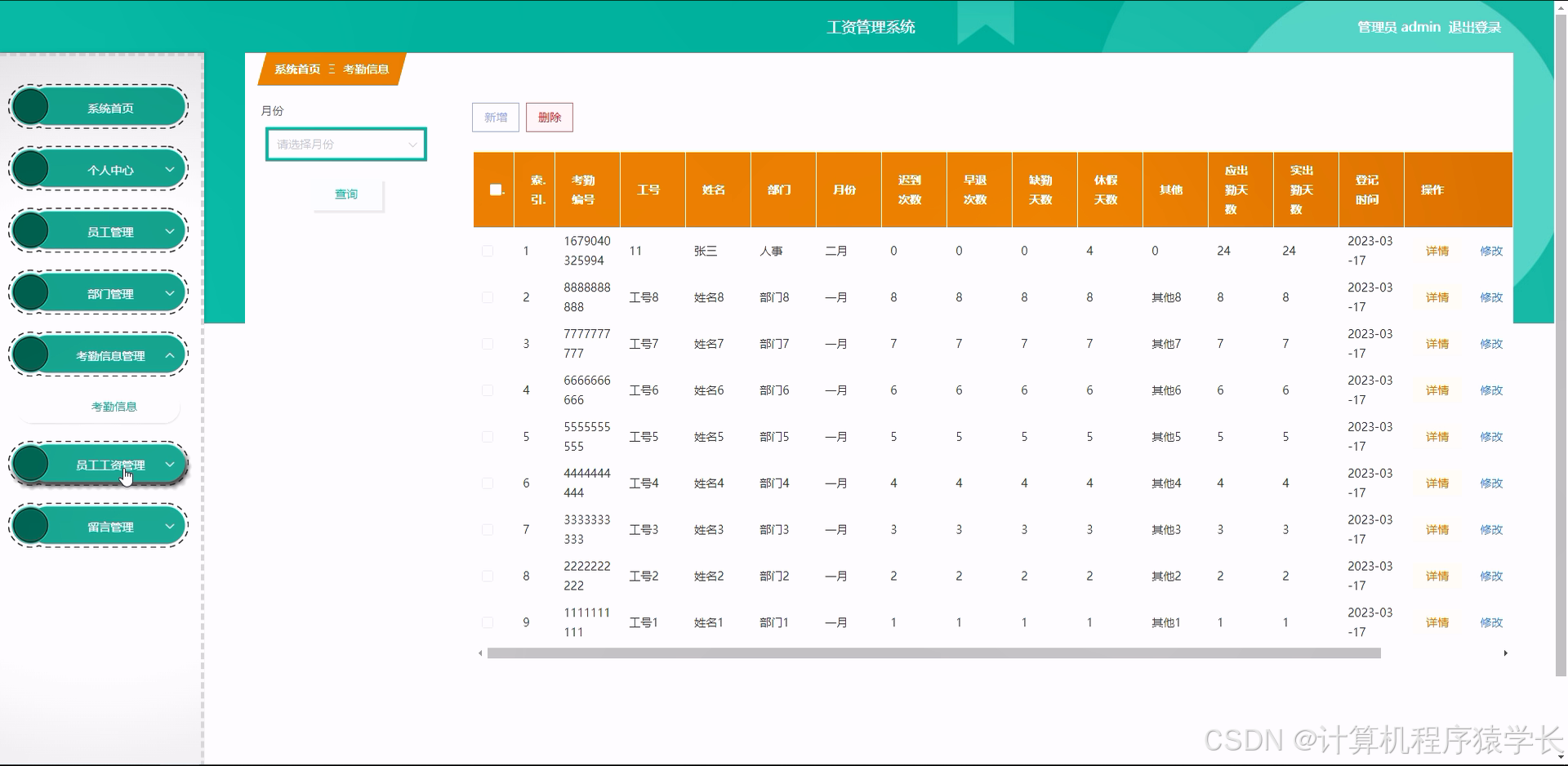Screen dimensions: 1568x766
Task: Open 详情 for the 姓名1 row
Action: [x=1437, y=622]
